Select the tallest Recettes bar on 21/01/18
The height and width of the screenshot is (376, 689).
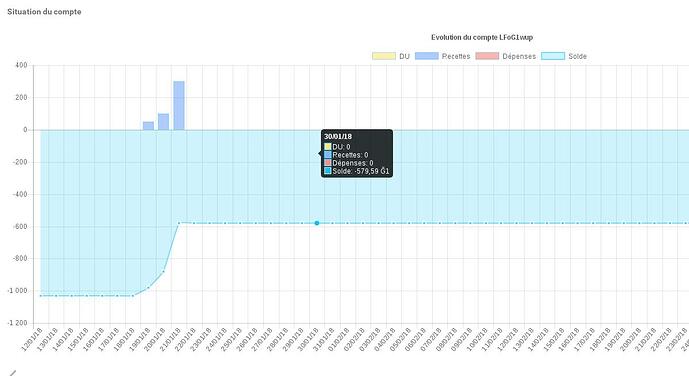(179, 105)
